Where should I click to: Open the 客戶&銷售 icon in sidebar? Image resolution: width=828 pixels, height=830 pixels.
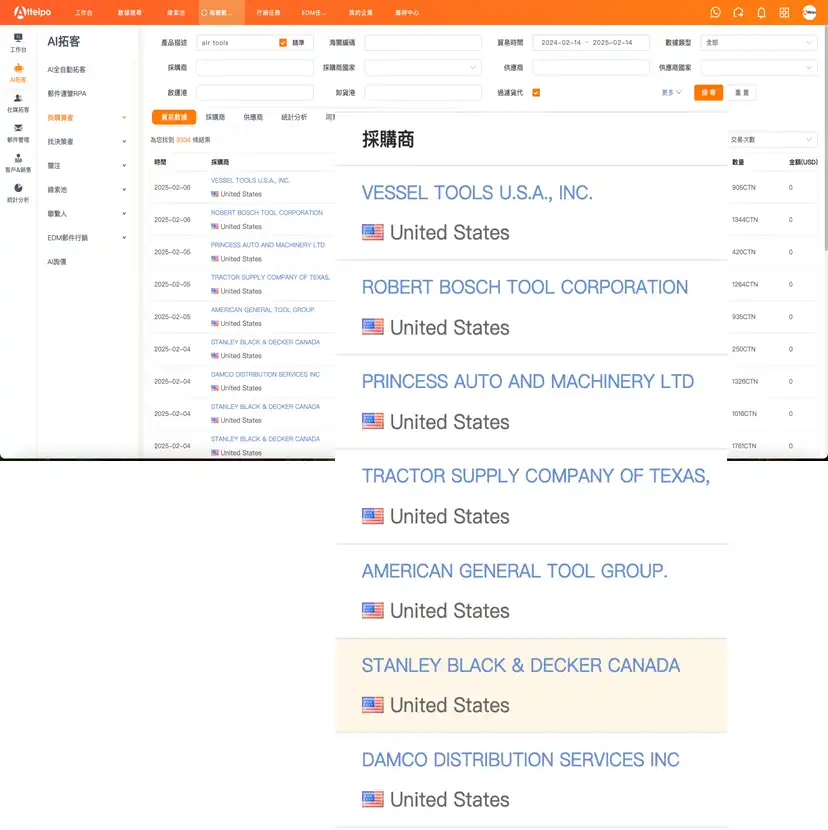(x=18, y=158)
